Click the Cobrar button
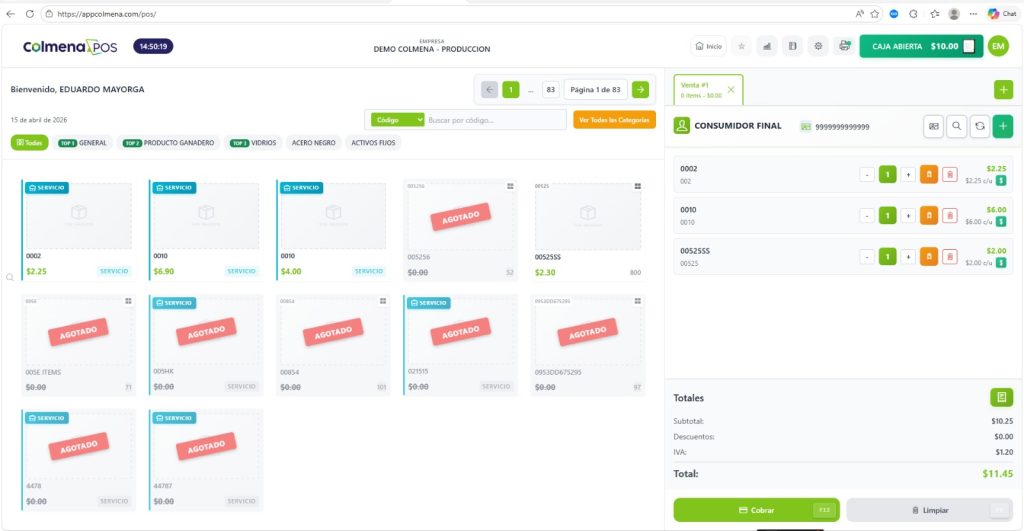 756,510
